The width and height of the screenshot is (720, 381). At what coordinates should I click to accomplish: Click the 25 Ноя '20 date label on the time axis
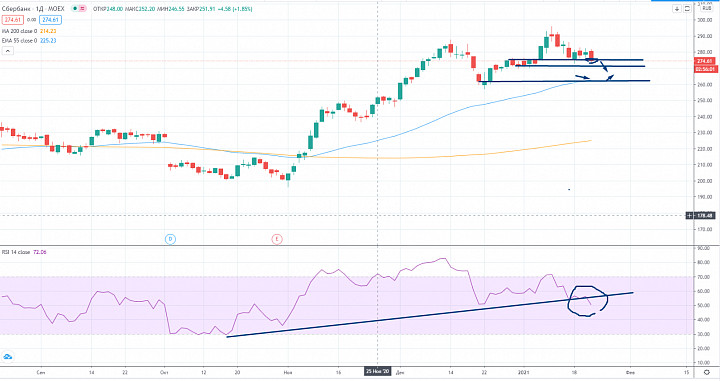pyautogui.click(x=377, y=371)
